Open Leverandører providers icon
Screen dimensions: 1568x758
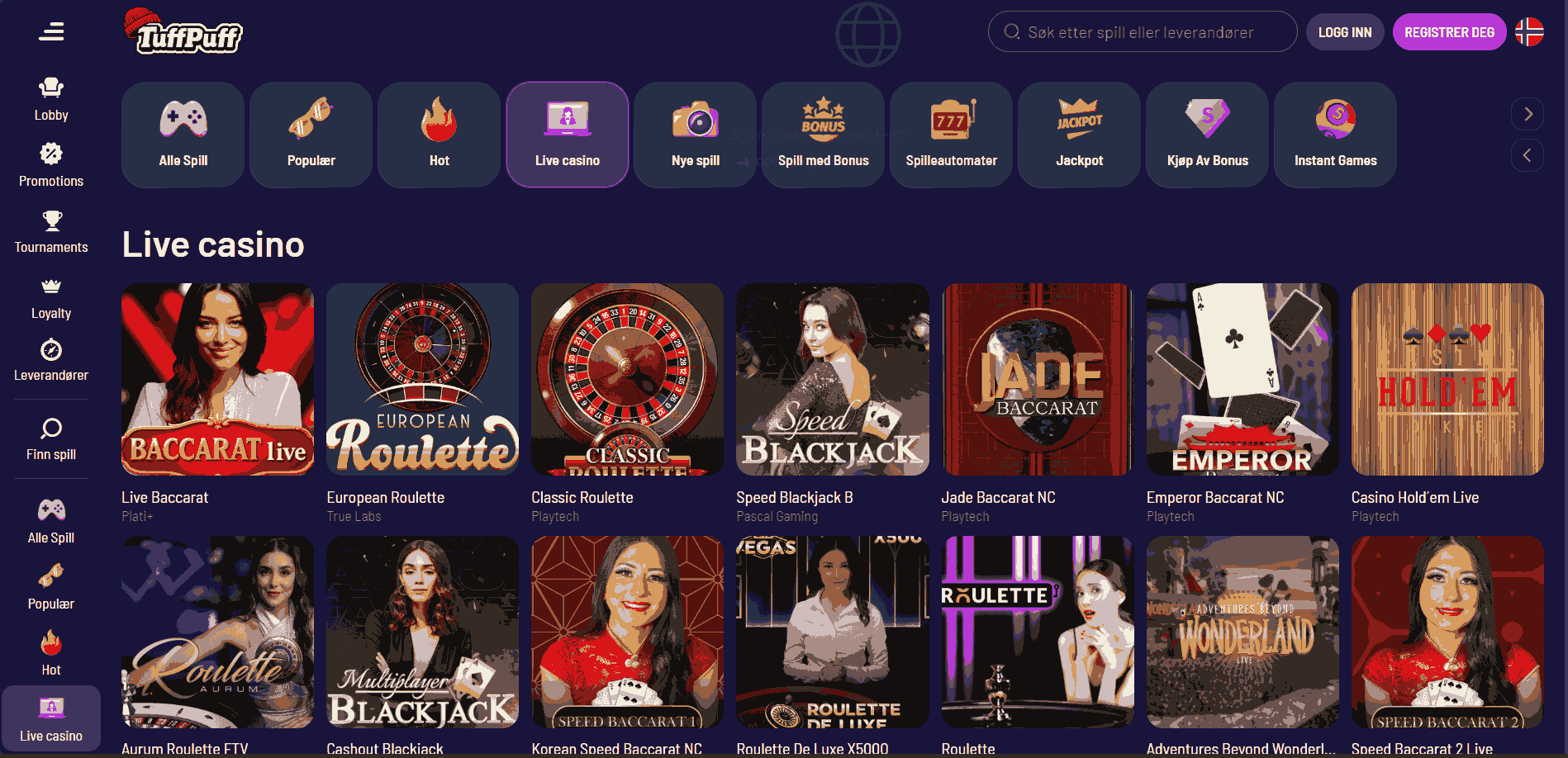(x=51, y=350)
